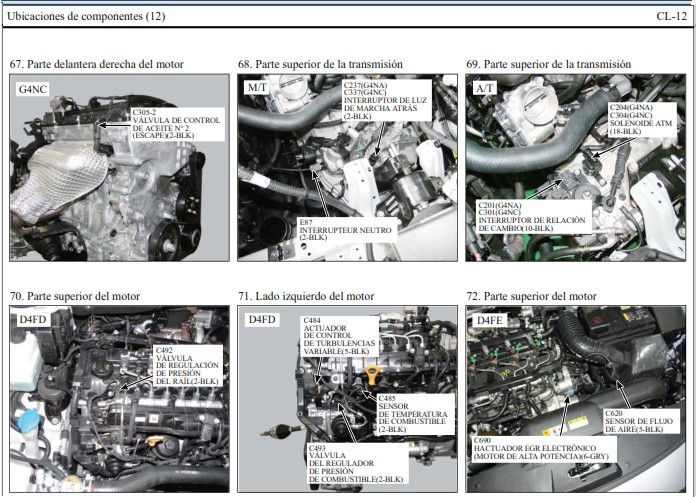Open the D4FD engine top photo 70
Viewport: 697px width, 497px height.
pyautogui.click(x=120, y=399)
